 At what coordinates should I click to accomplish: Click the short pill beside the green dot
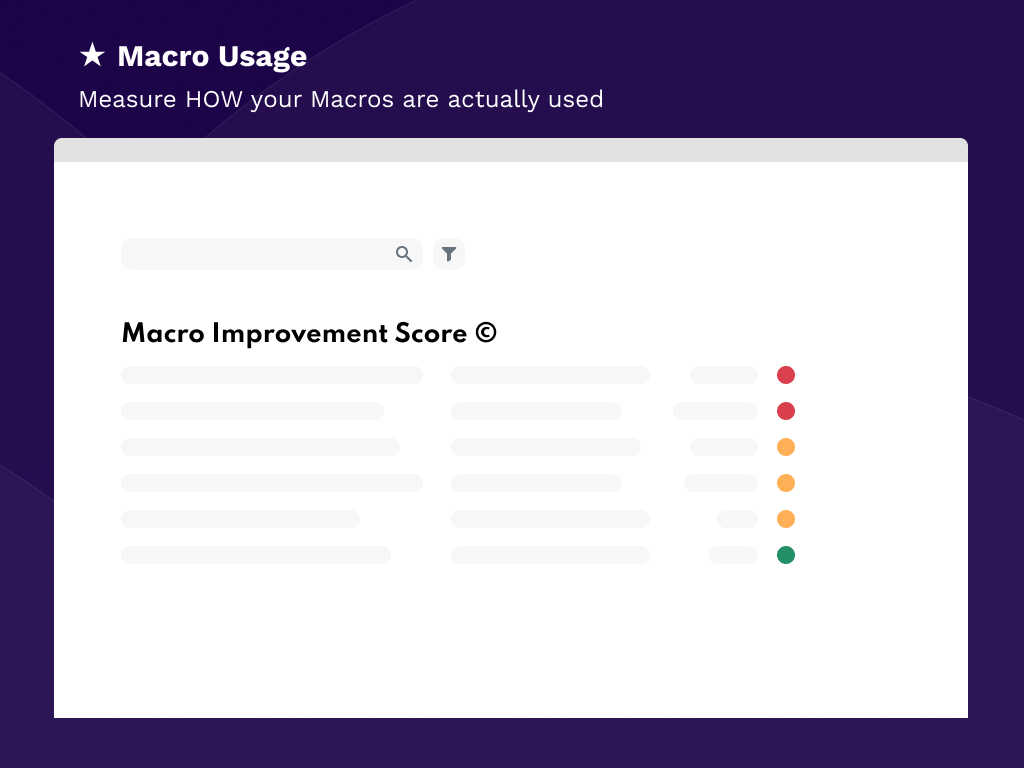click(733, 555)
